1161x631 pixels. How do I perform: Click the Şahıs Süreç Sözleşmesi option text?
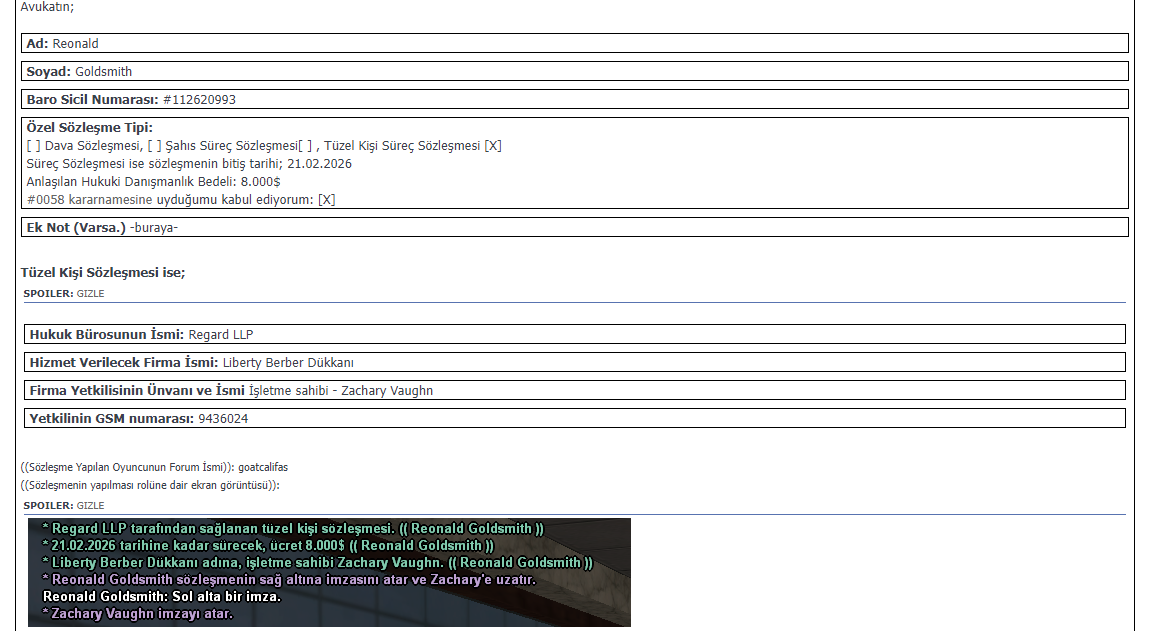point(232,146)
